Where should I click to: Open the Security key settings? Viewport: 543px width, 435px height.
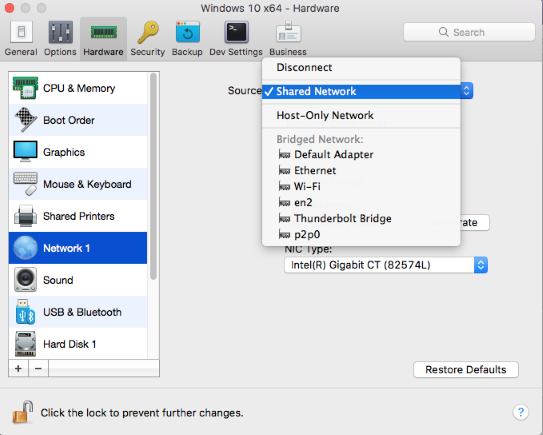click(148, 39)
